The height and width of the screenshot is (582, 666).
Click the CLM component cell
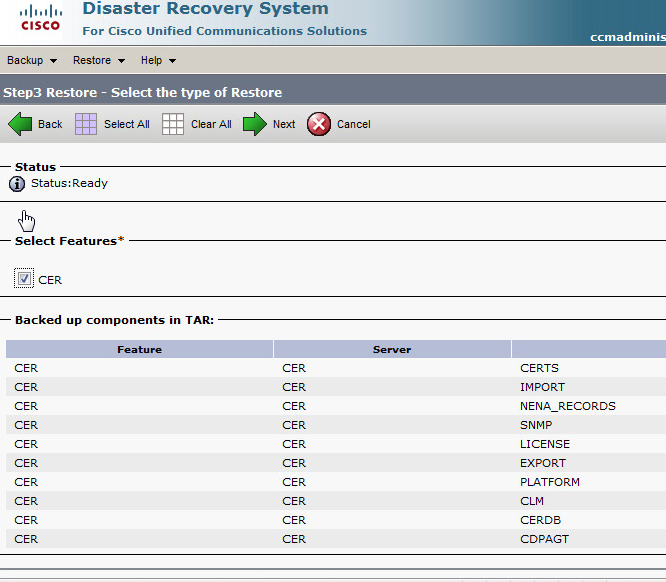click(x=532, y=501)
